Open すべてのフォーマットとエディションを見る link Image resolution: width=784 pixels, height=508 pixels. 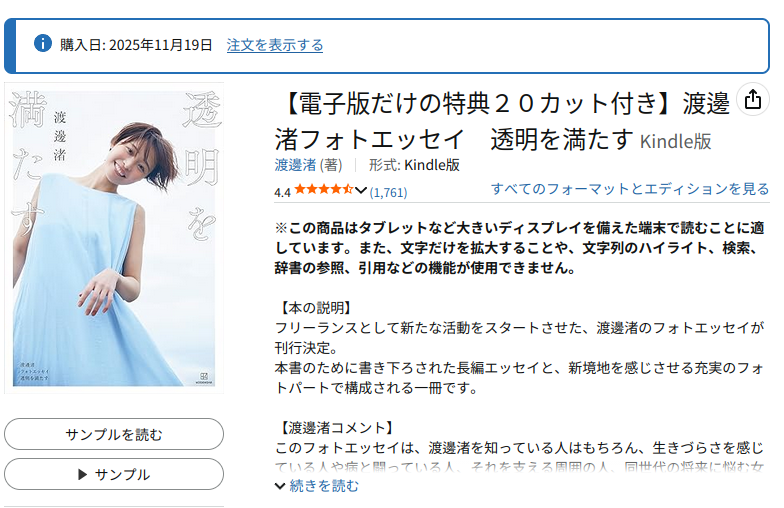(630, 188)
